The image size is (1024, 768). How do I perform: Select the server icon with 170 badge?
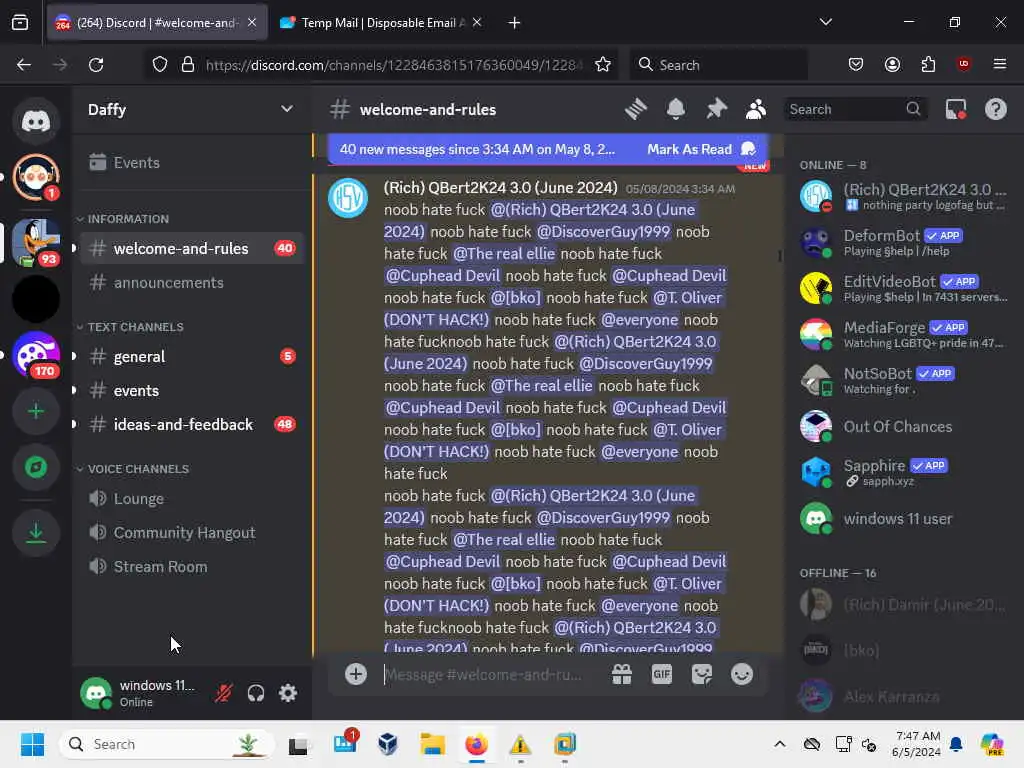point(36,355)
